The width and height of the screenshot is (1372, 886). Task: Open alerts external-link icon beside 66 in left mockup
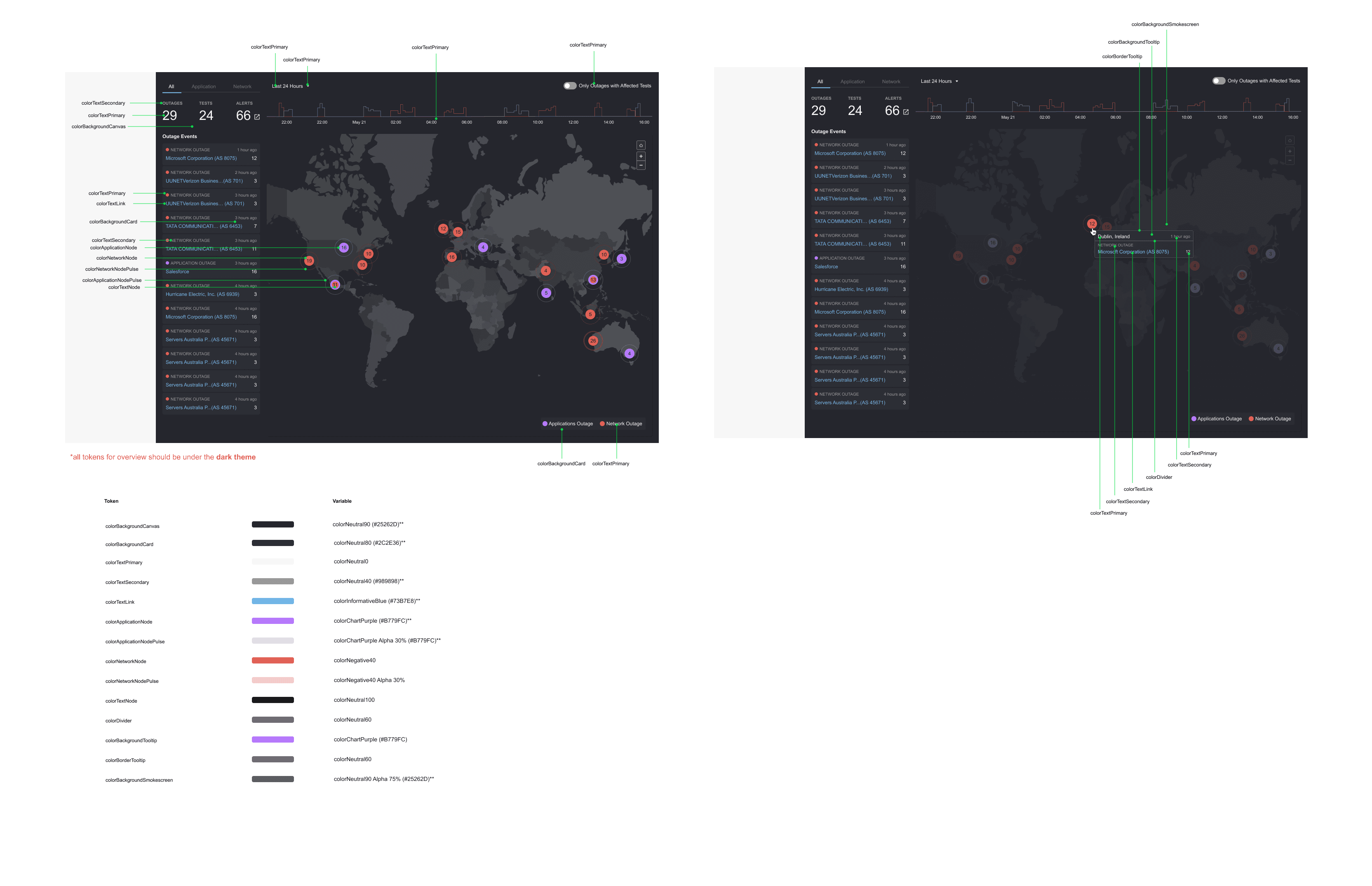pos(257,117)
